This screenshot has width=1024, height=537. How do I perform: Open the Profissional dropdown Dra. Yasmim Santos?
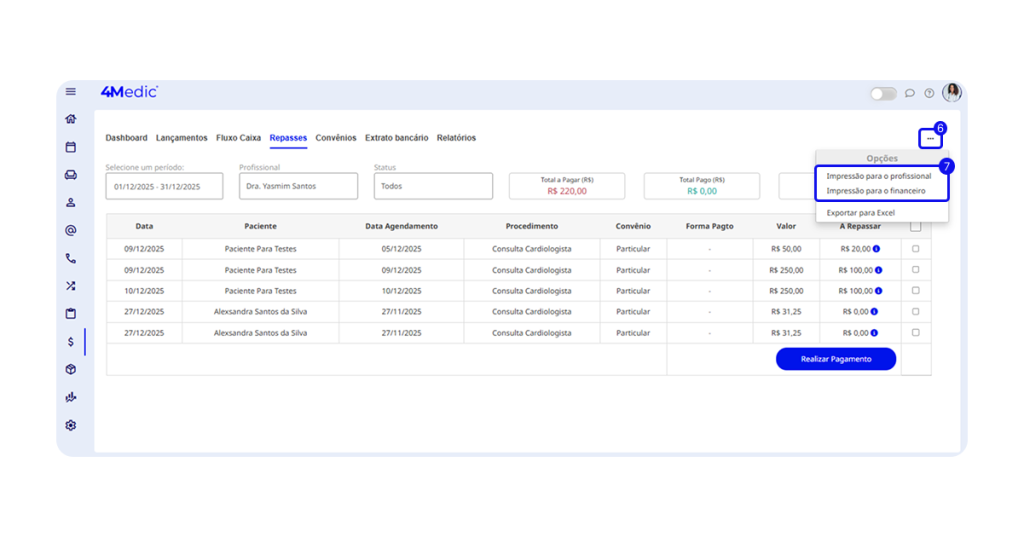tap(298, 186)
